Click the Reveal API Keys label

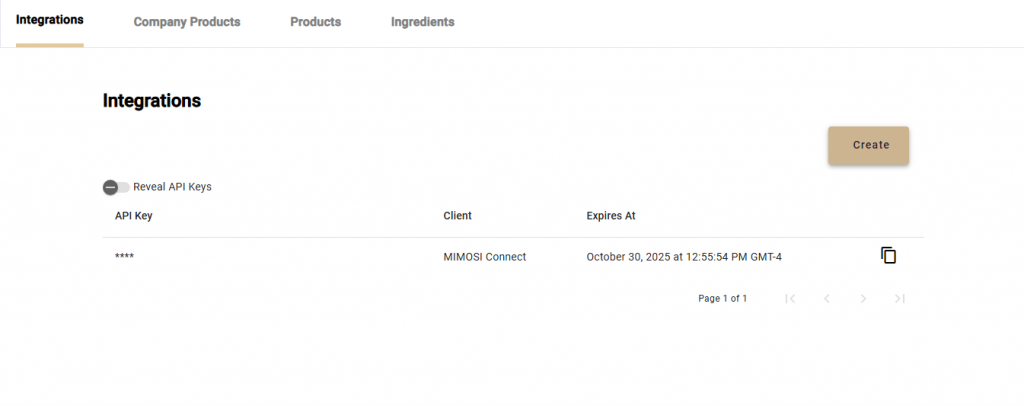[x=172, y=186]
